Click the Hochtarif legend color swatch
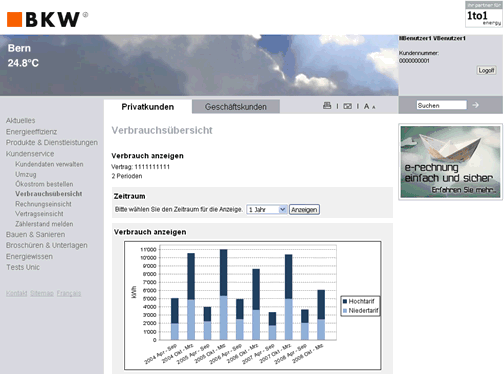The width and height of the screenshot is (504, 377). point(345,301)
